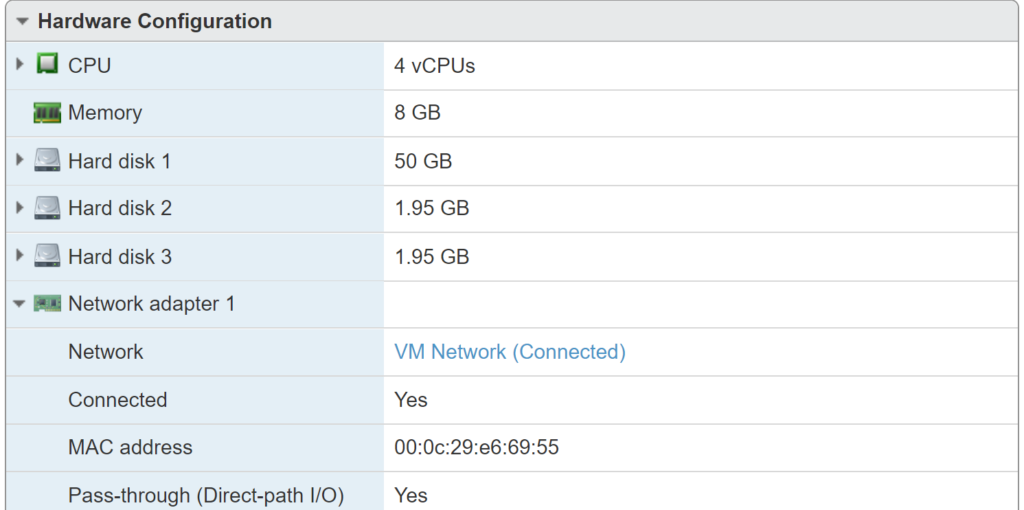Image resolution: width=1024 pixels, height=510 pixels.
Task: Collapse the Hardware Configuration panel
Action: pyautogui.click(x=23, y=22)
